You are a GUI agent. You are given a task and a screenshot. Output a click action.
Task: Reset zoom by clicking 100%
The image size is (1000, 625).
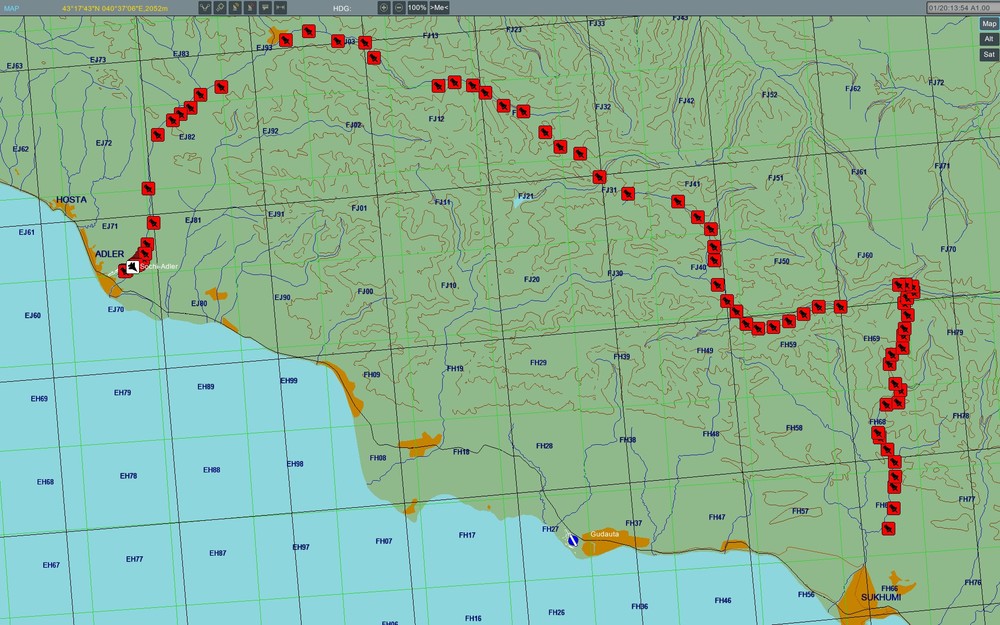click(x=417, y=7)
